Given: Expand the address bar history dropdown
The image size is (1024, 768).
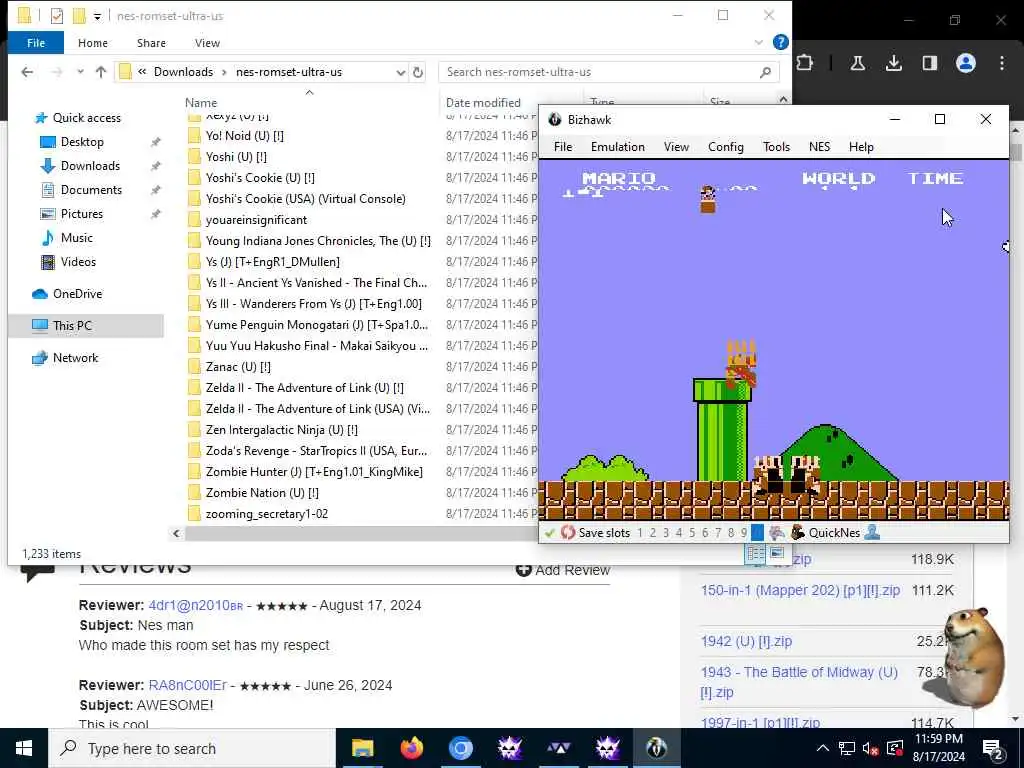Looking at the screenshot, I should pos(400,72).
